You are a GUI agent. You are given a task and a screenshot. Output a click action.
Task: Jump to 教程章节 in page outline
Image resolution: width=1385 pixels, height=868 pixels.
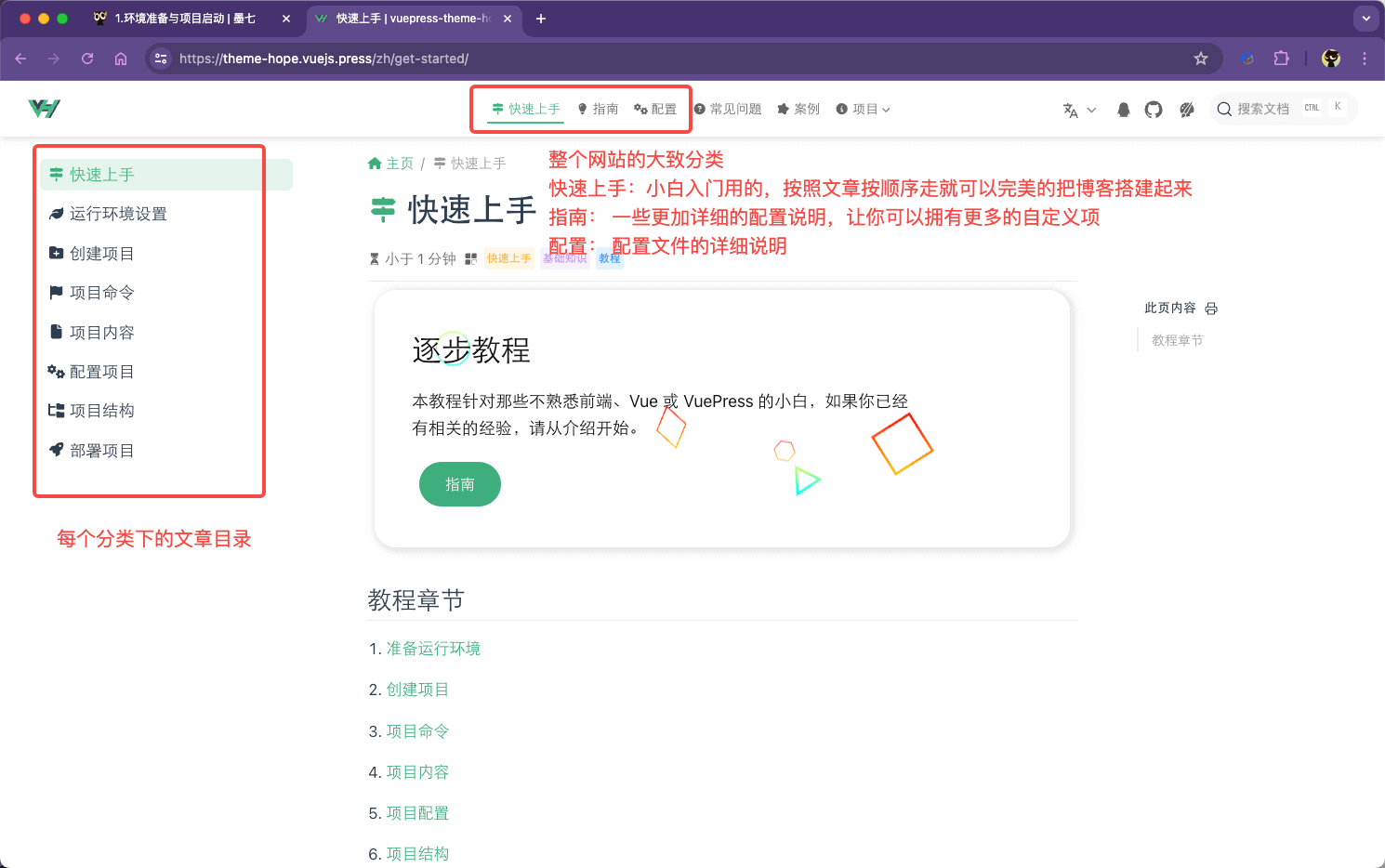[1177, 340]
